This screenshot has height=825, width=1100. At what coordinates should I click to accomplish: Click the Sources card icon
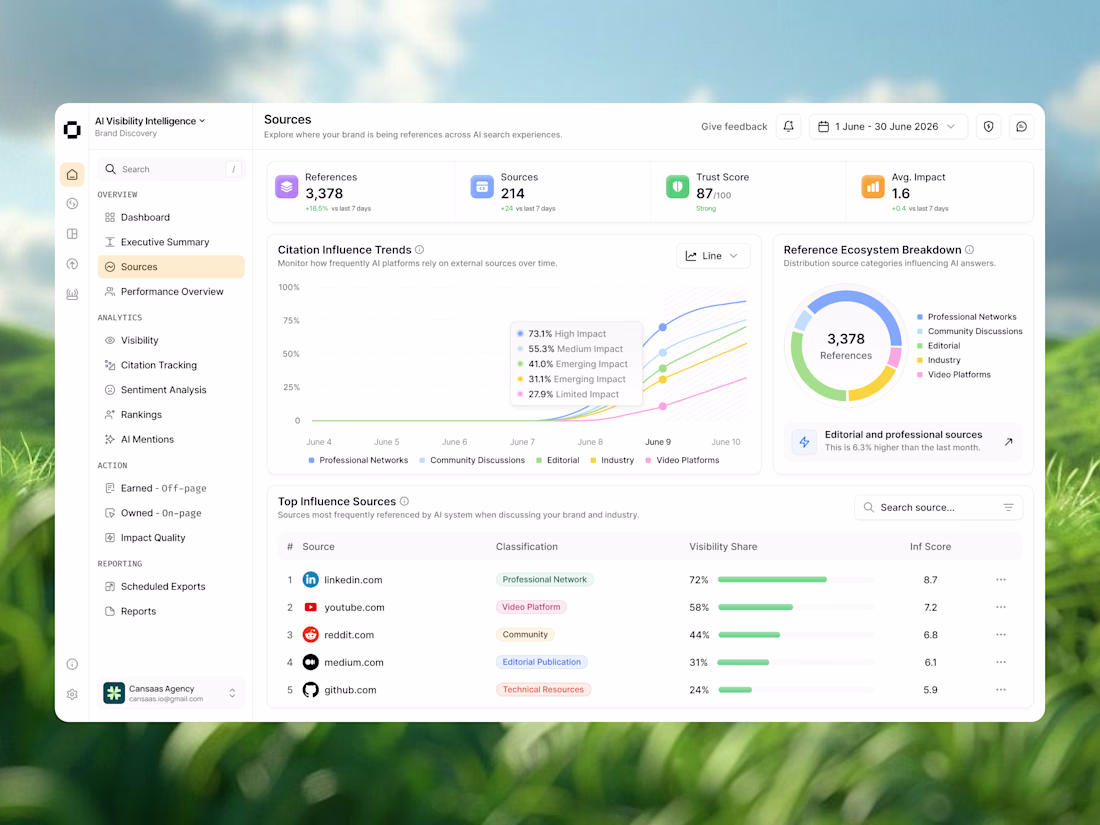pos(482,187)
